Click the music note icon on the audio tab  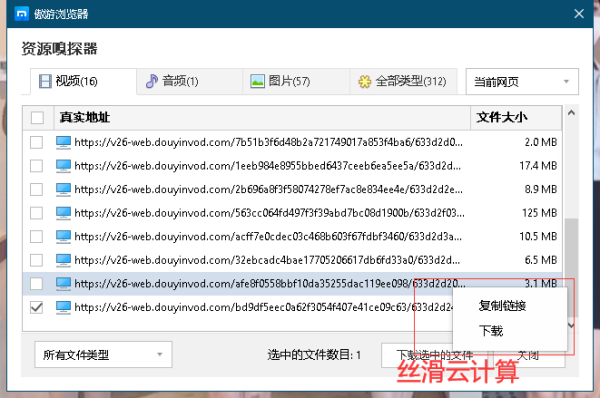click(152, 81)
